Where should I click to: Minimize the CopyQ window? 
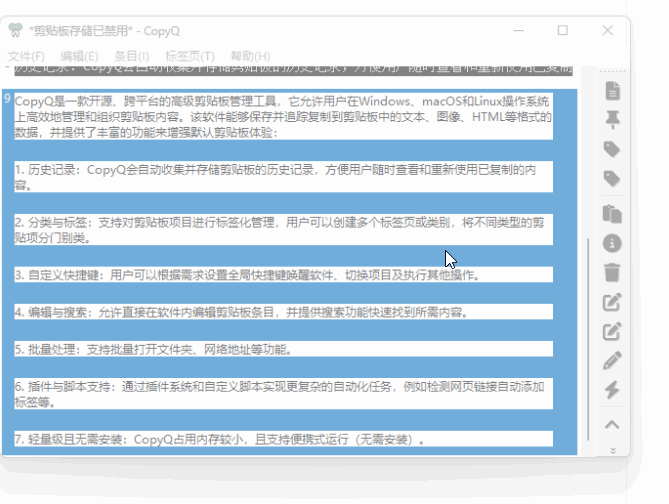pos(519,31)
